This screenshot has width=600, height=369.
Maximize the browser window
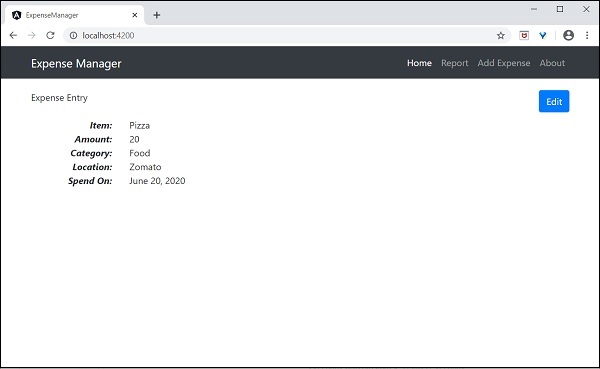(560, 9)
